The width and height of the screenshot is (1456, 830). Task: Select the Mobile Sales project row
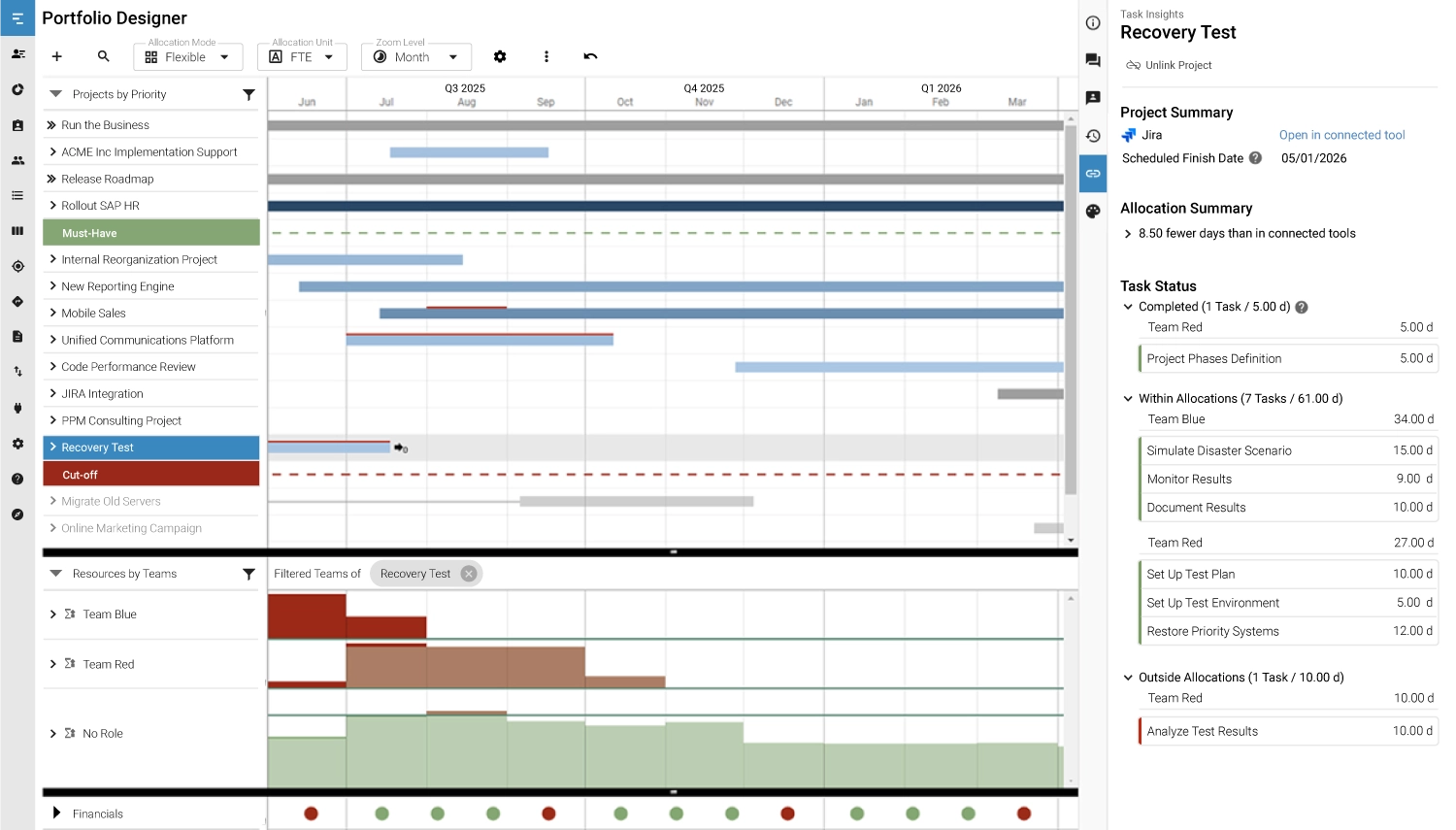coord(93,314)
